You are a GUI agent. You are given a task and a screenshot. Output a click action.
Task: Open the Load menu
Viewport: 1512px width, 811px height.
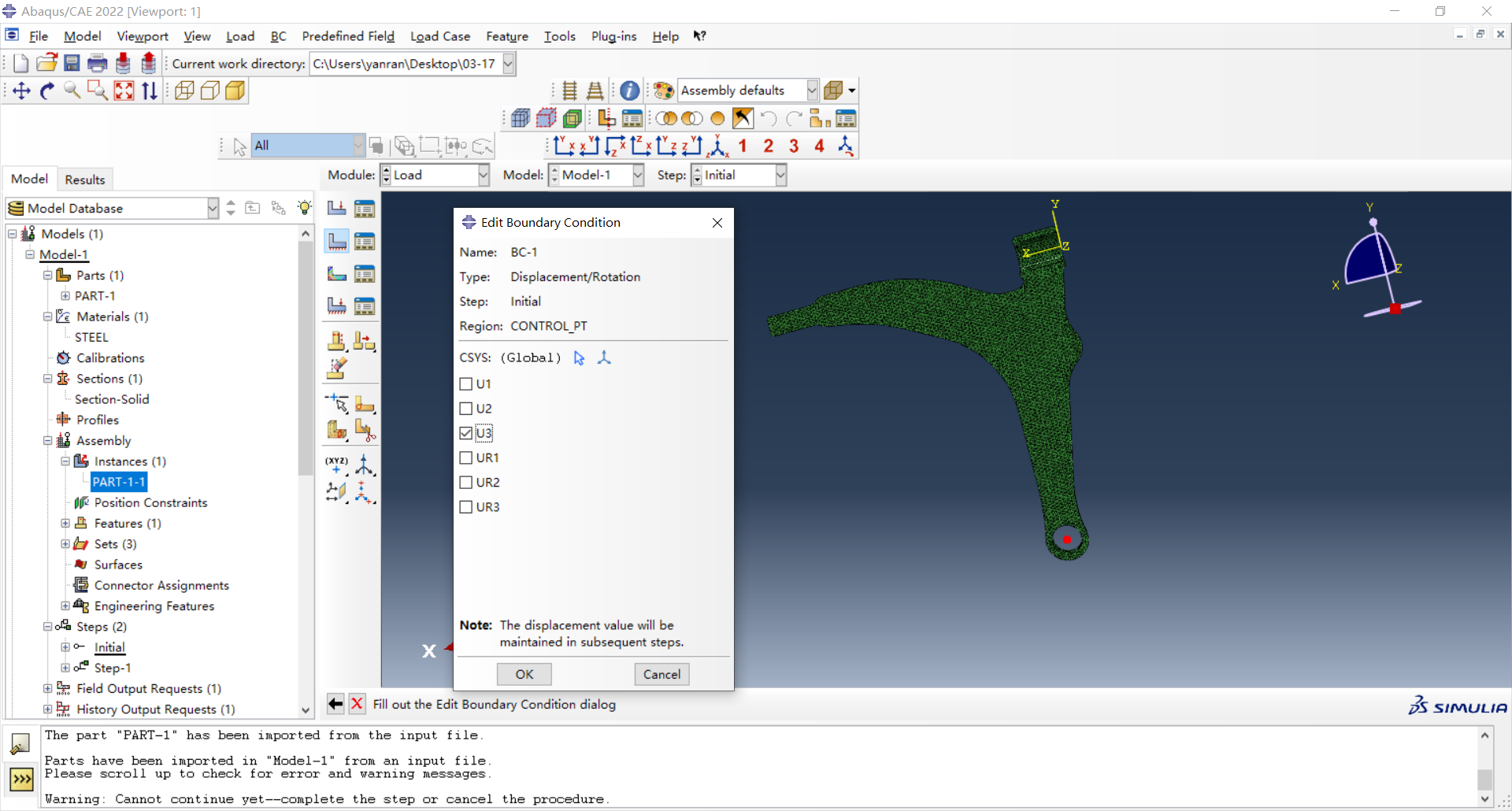[x=240, y=36]
